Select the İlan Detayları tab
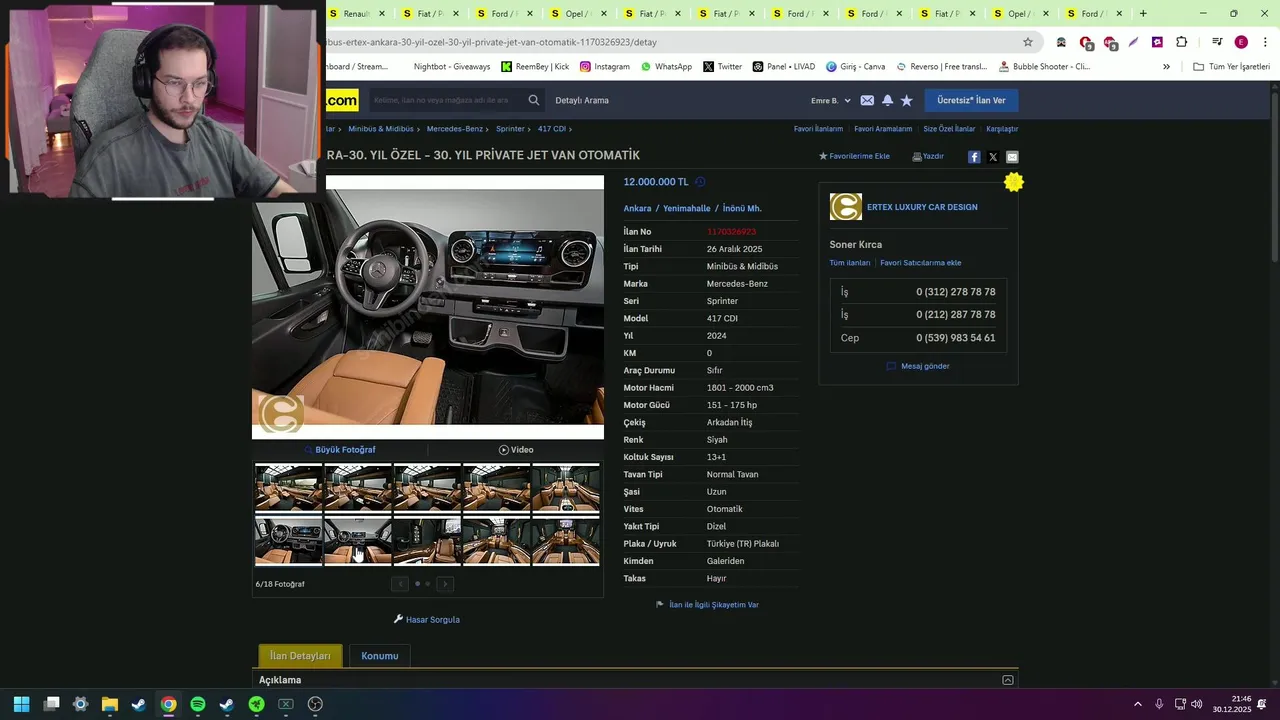Screen dimensions: 1280x720 pos(300,656)
